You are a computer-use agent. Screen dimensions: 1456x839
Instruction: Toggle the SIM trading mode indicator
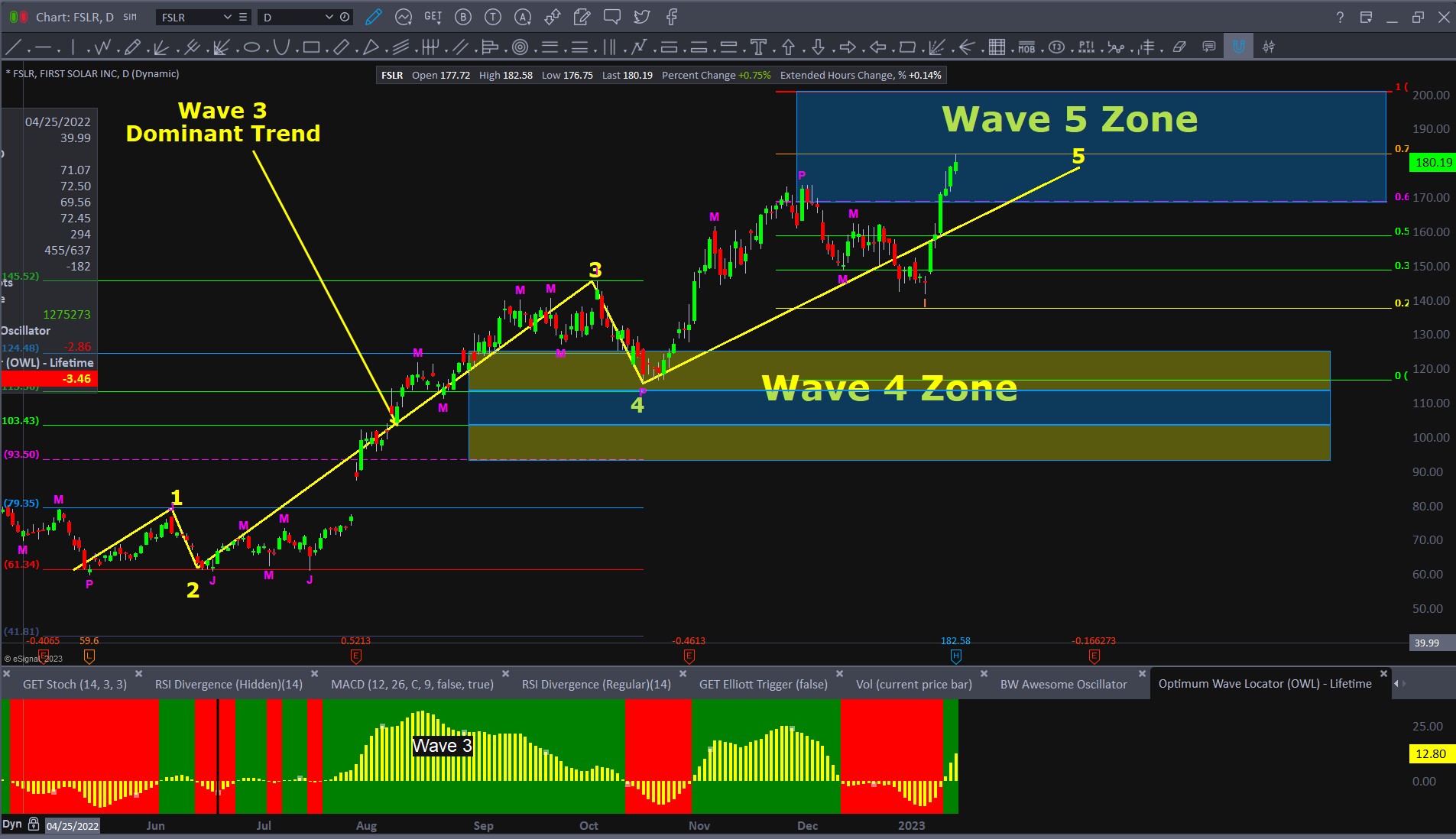tap(130, 17)
